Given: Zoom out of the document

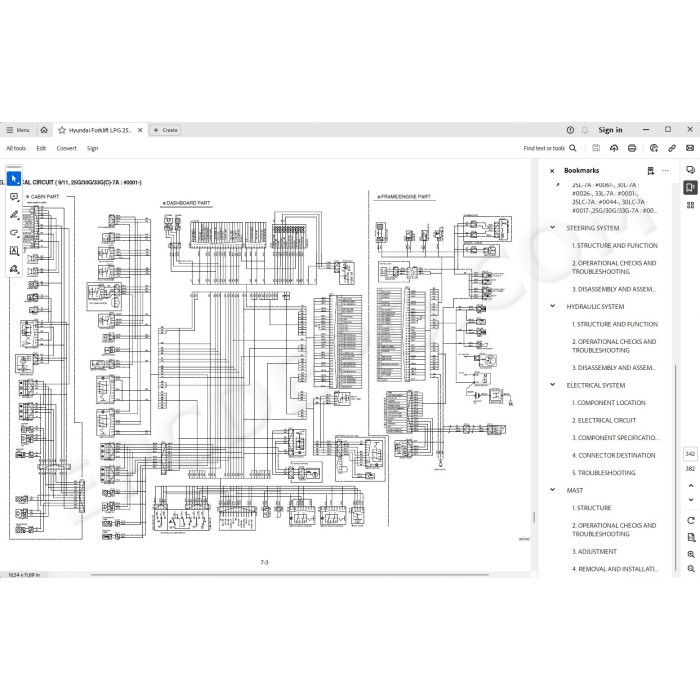Looking at the screenshot, I should pyautogui.click(x=691, y=569).
